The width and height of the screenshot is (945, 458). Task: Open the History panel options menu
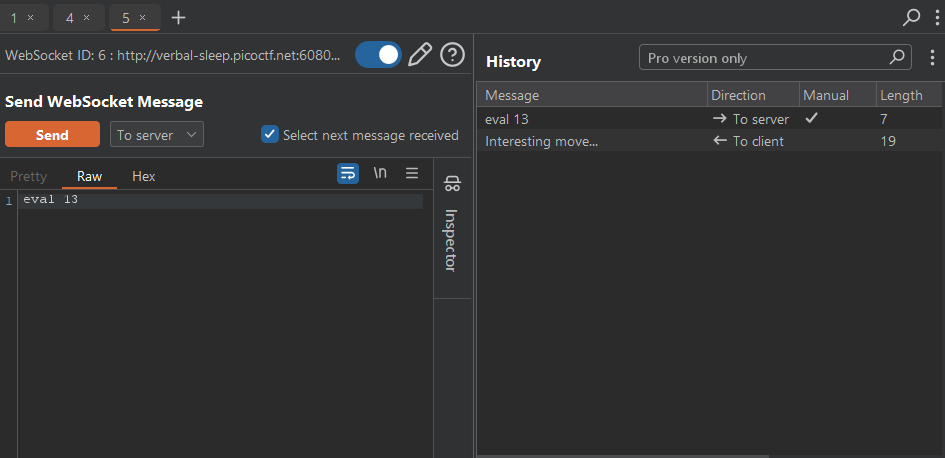point(932,58)
